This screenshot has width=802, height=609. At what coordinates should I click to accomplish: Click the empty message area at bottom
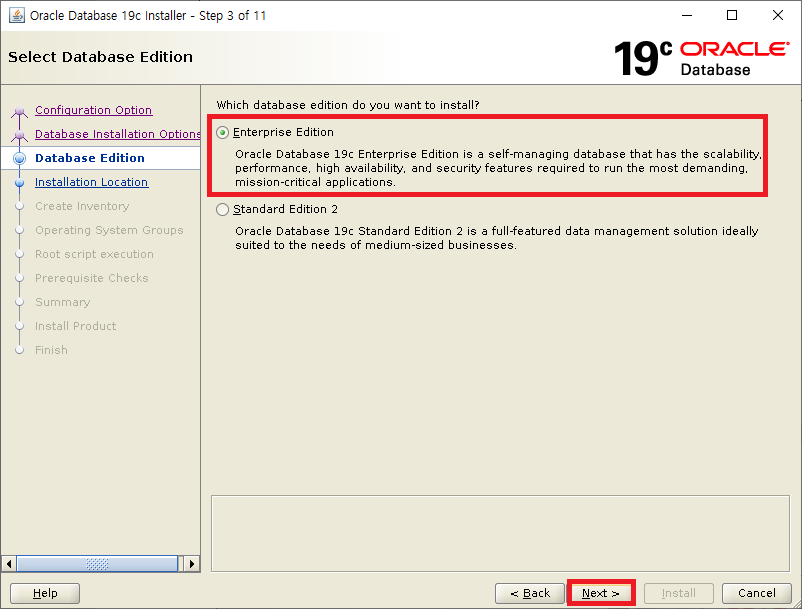coord(500,533)
